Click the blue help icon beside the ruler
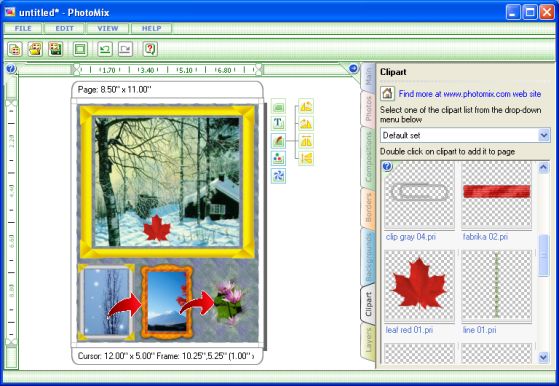The height and width of the screenshot is (386, 559). (11, 68)
